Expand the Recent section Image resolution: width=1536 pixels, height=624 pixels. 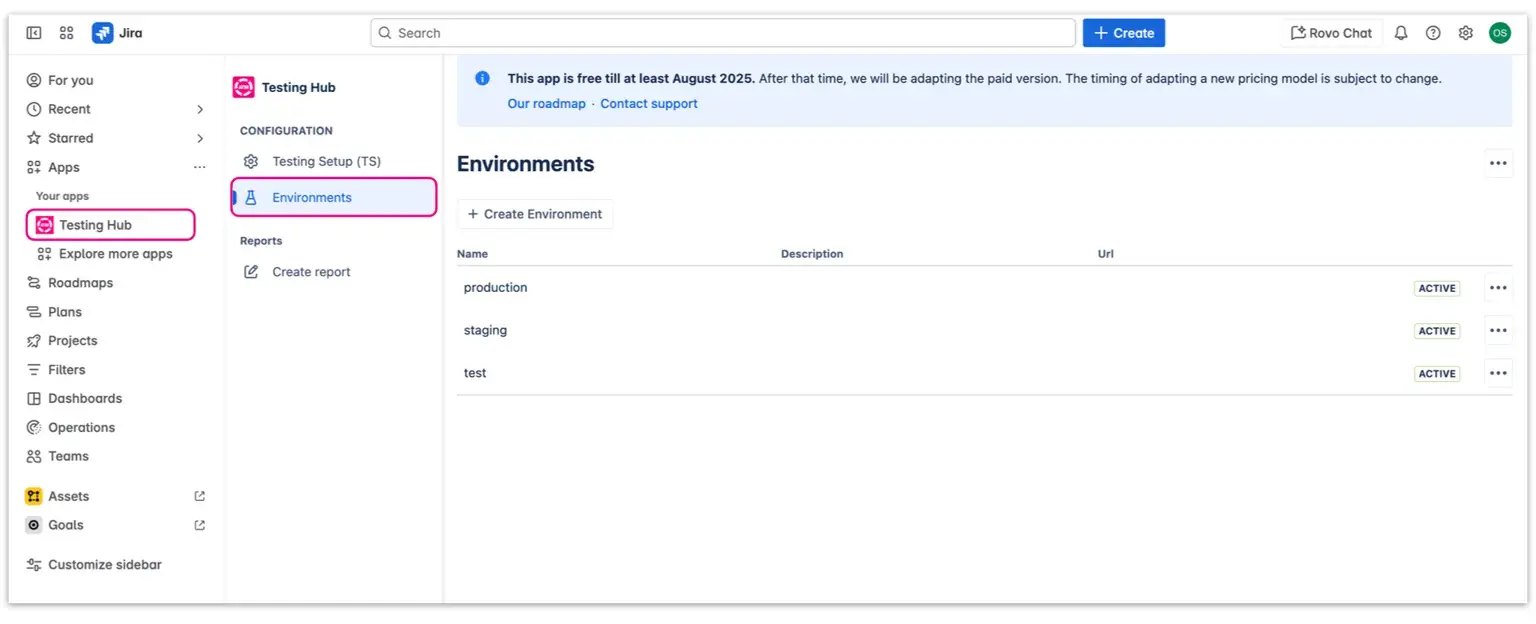200,108
